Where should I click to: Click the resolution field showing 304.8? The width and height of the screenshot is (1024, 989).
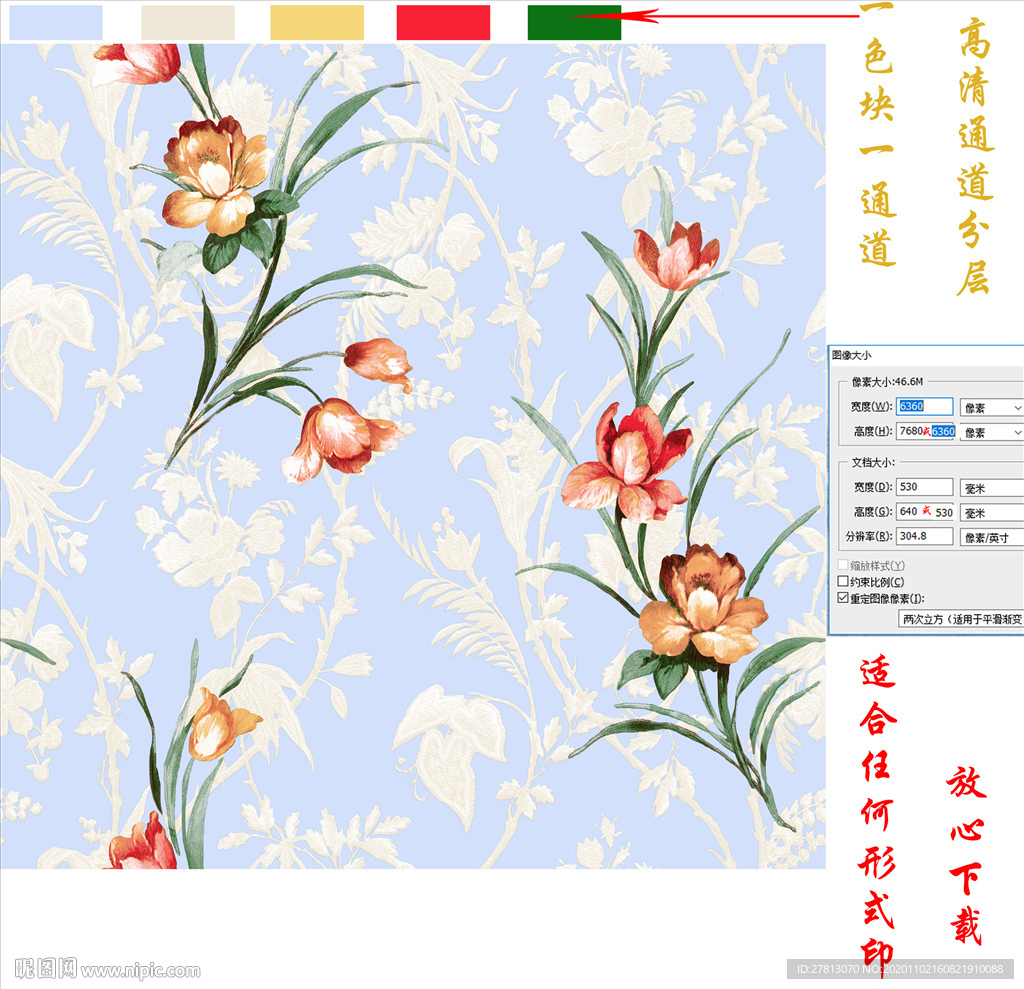[924, 536]
